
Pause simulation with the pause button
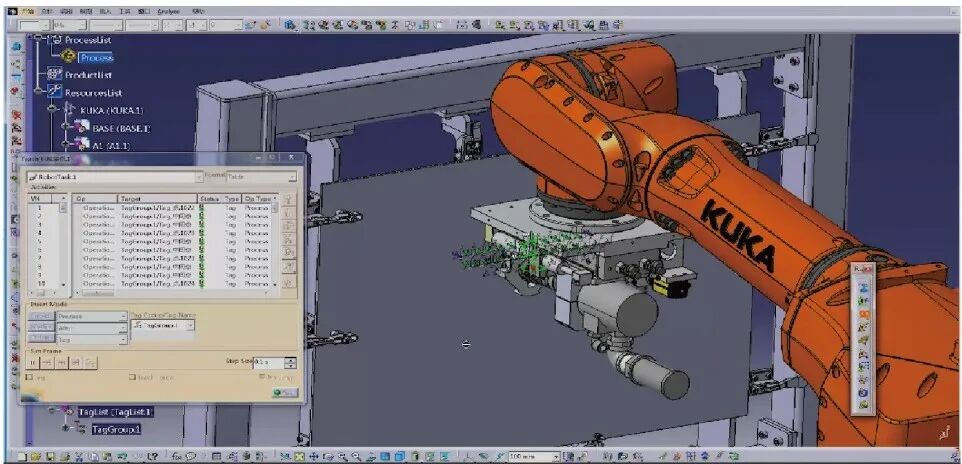(x=32, y=363)
